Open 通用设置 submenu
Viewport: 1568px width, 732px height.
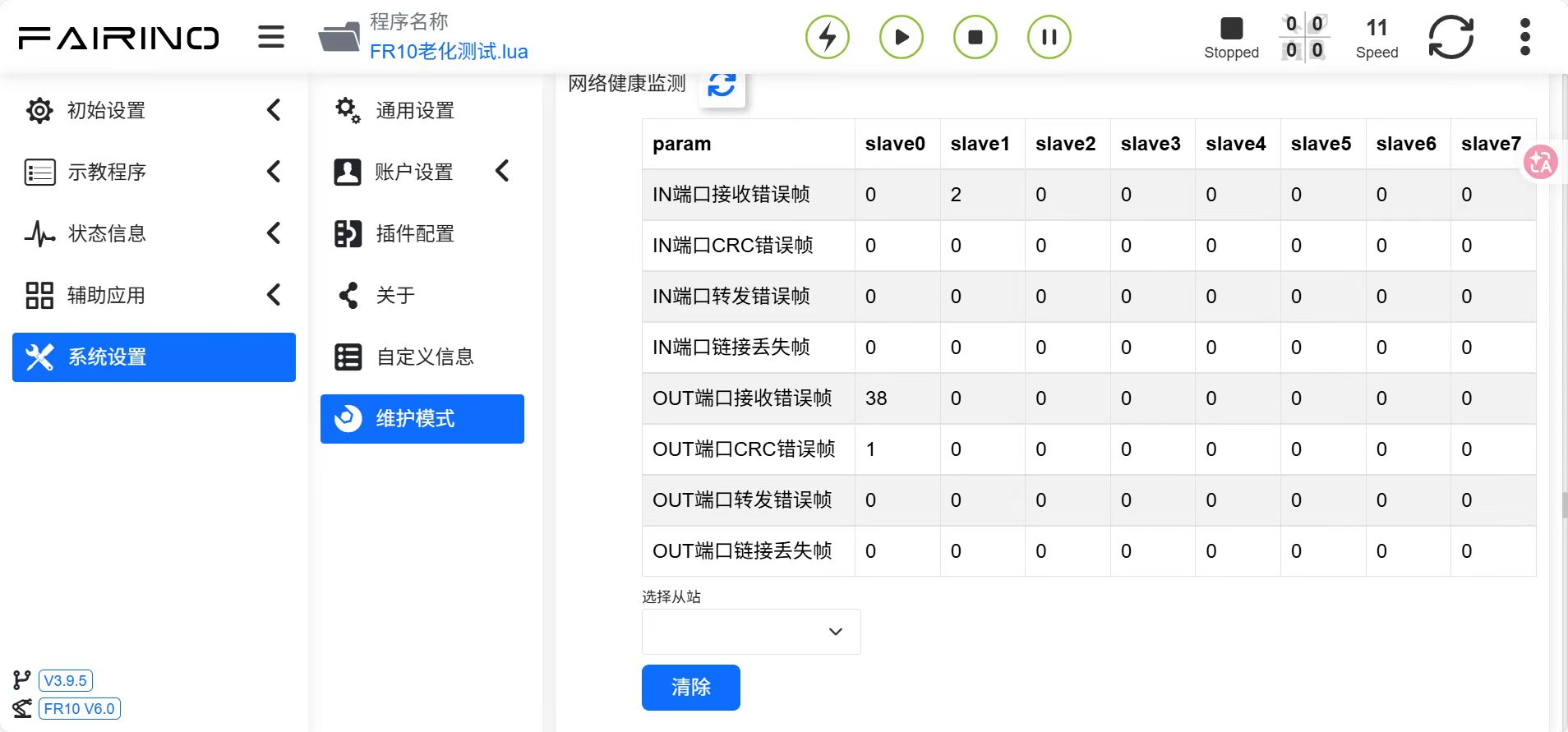coord(415,110)
